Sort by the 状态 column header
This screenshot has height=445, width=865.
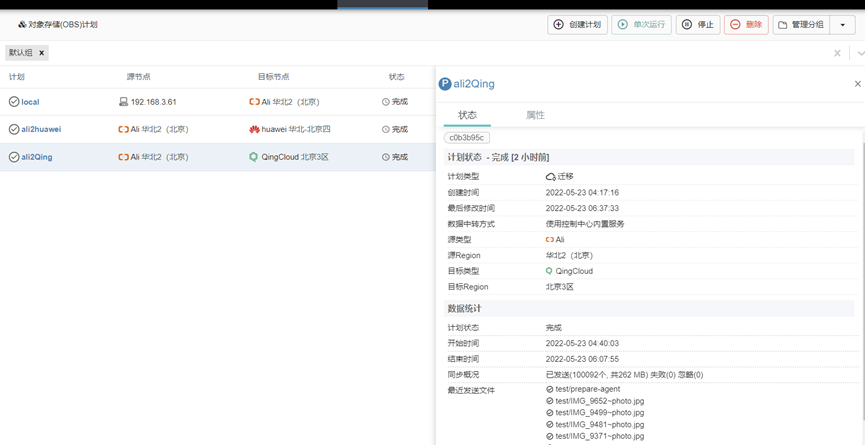(397, 77)
